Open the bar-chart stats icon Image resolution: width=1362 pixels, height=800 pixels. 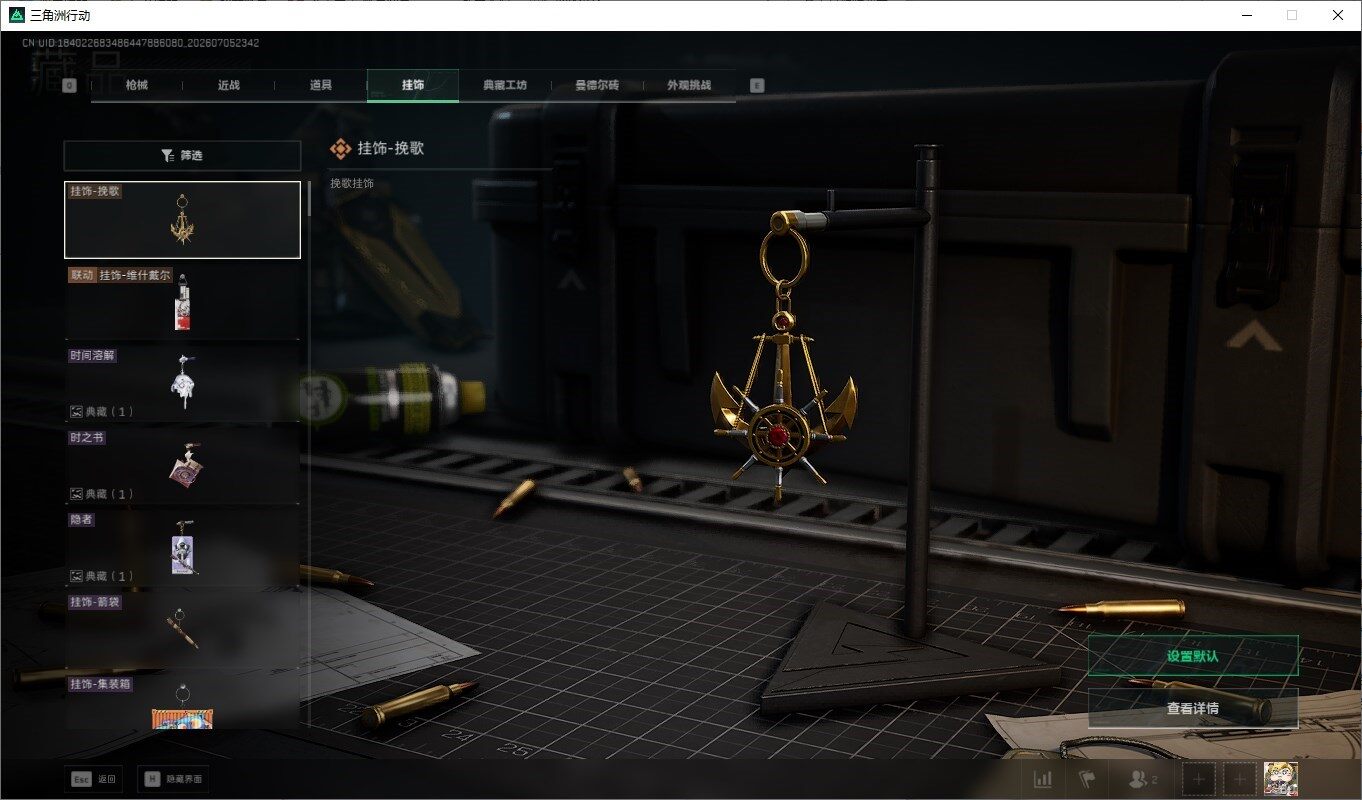click(1042, 779)
